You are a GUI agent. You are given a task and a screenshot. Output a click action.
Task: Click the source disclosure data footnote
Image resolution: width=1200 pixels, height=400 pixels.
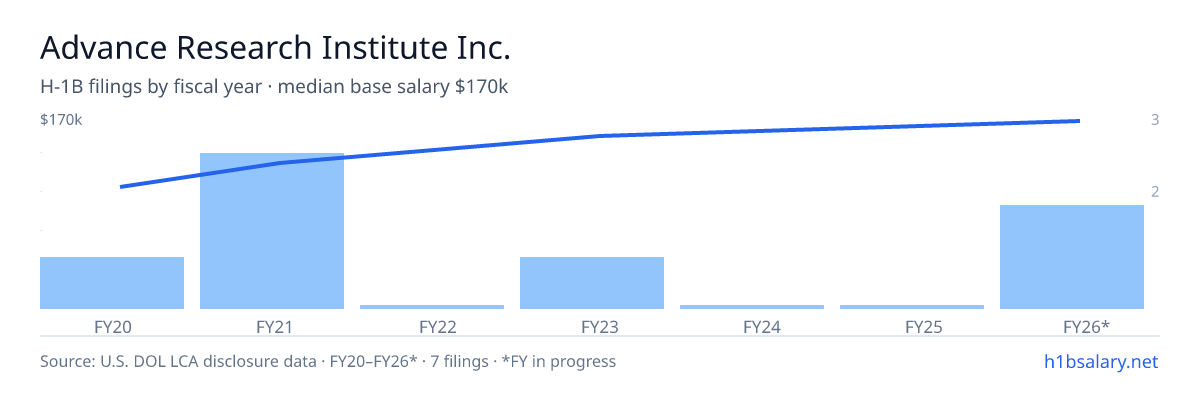coord(328,361)
